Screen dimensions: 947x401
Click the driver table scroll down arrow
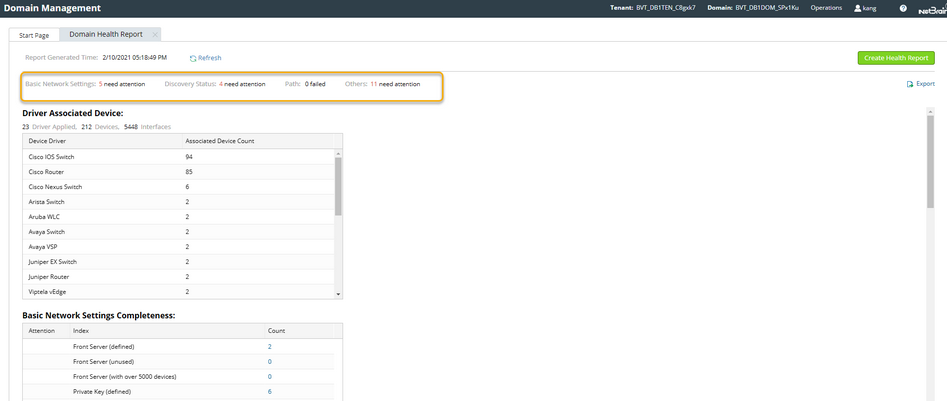338,294
